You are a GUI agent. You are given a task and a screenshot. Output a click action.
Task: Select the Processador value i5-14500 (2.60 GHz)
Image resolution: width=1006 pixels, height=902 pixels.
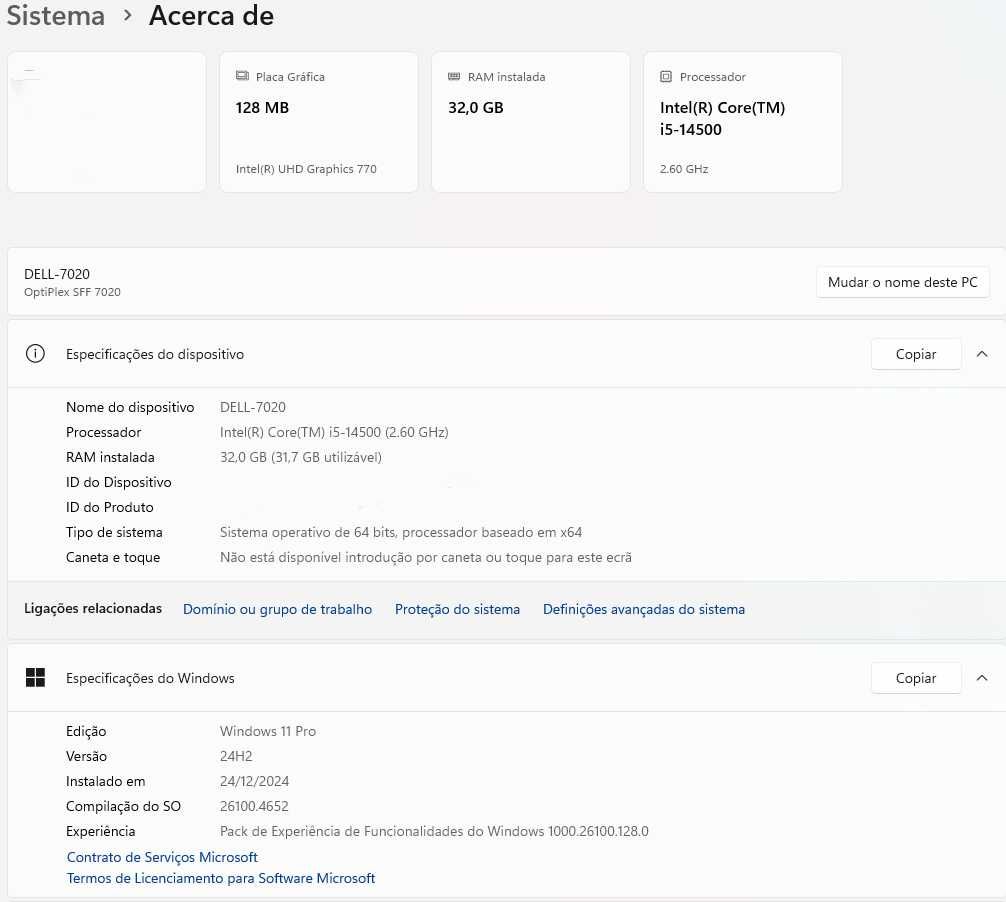(x=334, y=432)
